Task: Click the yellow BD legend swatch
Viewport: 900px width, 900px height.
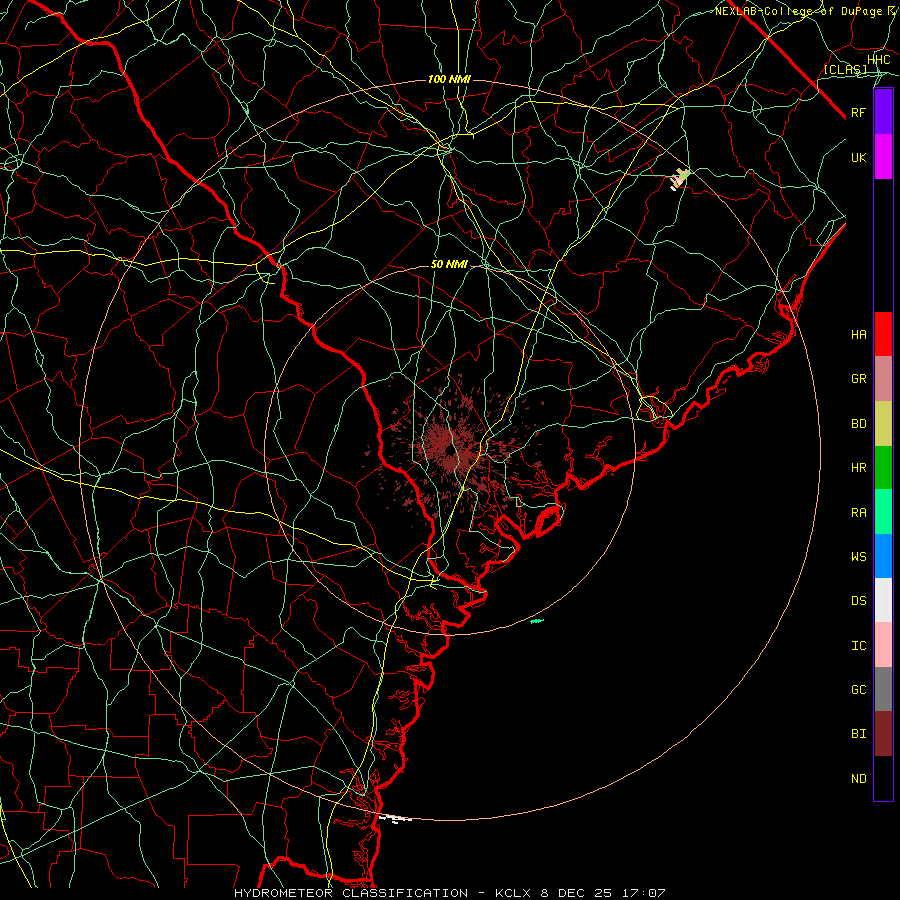Action: point(883,424)
